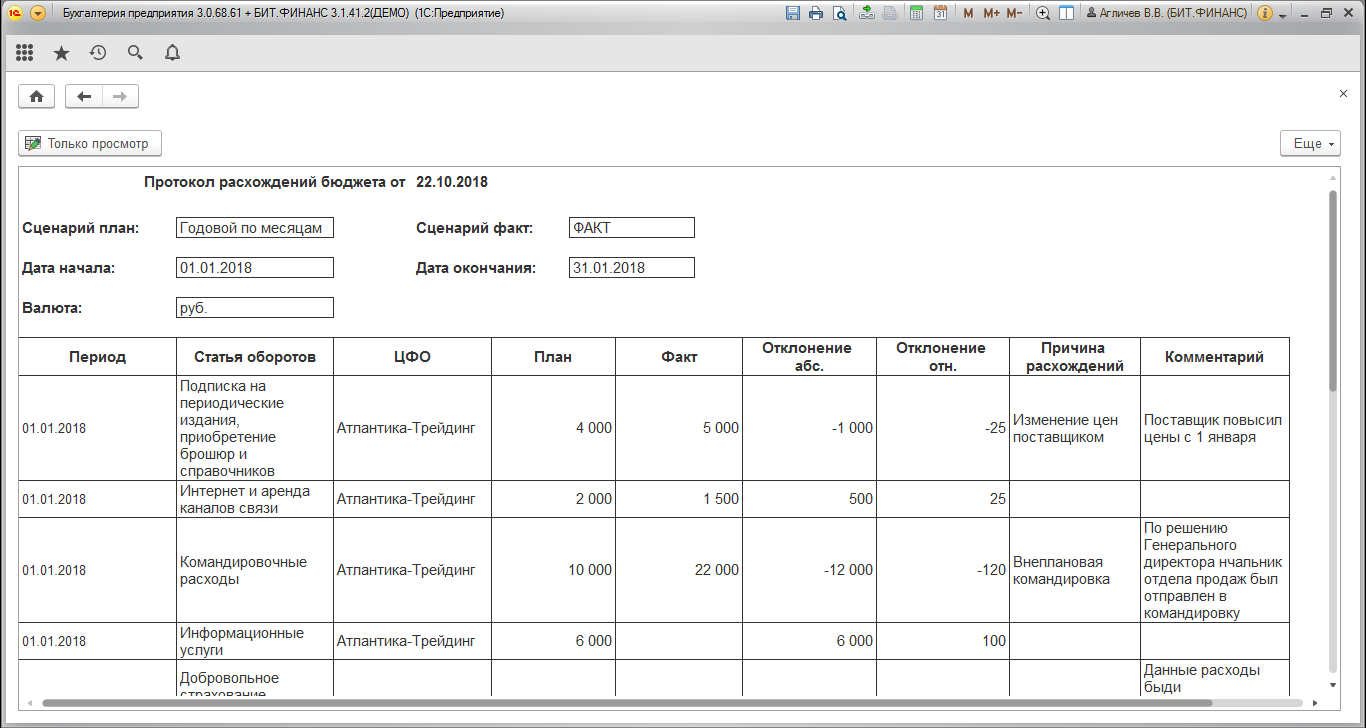Image resolution: width=1366 pixels, height=728 pixels.
Task: Click the magnifier search icon
Action: point(135,53)
